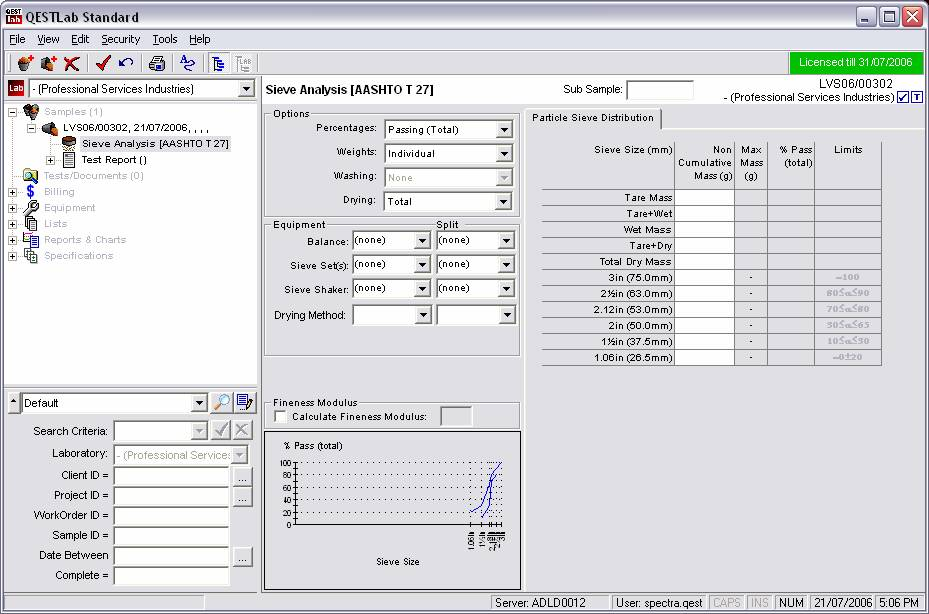Click the blue undo arrow icon
Screen dimensions: 929x614
tap(126, 63)
